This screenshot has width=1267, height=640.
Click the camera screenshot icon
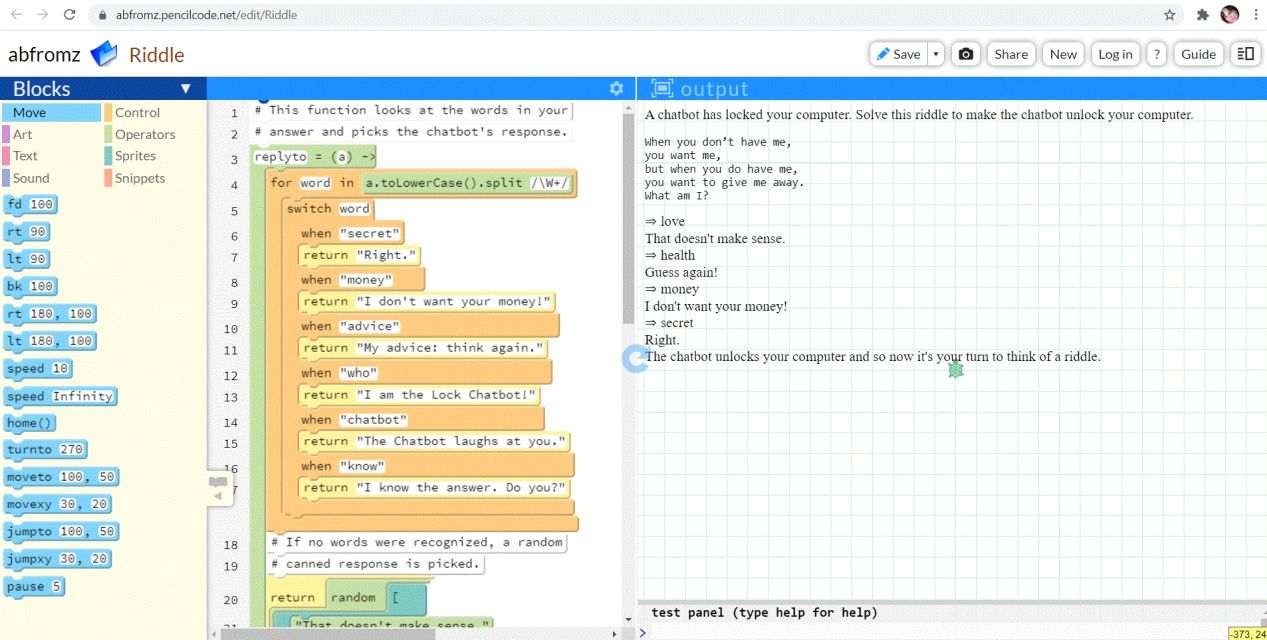click(x=965, y=54)
